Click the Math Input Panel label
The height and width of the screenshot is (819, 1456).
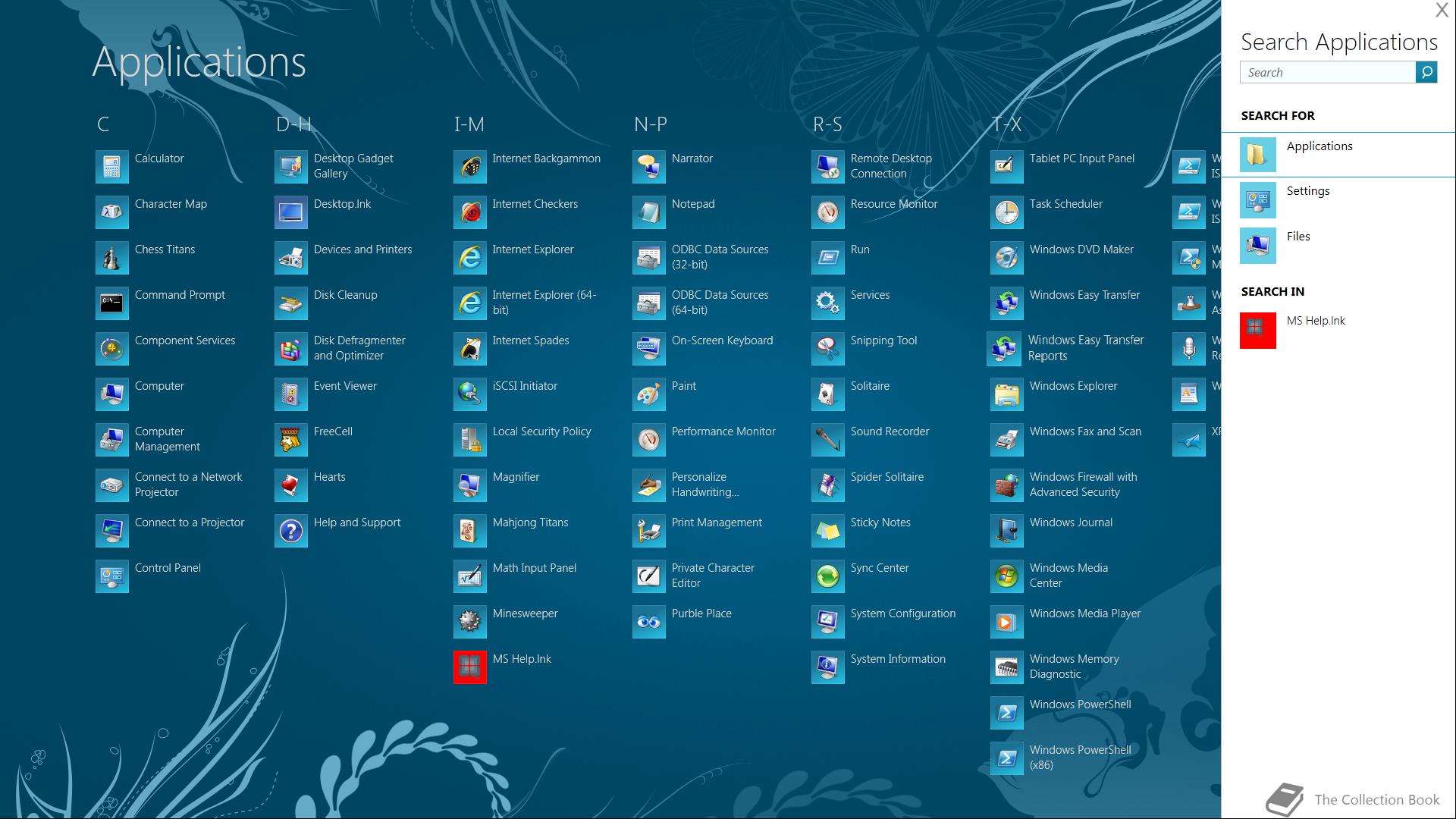coord(534,568)
